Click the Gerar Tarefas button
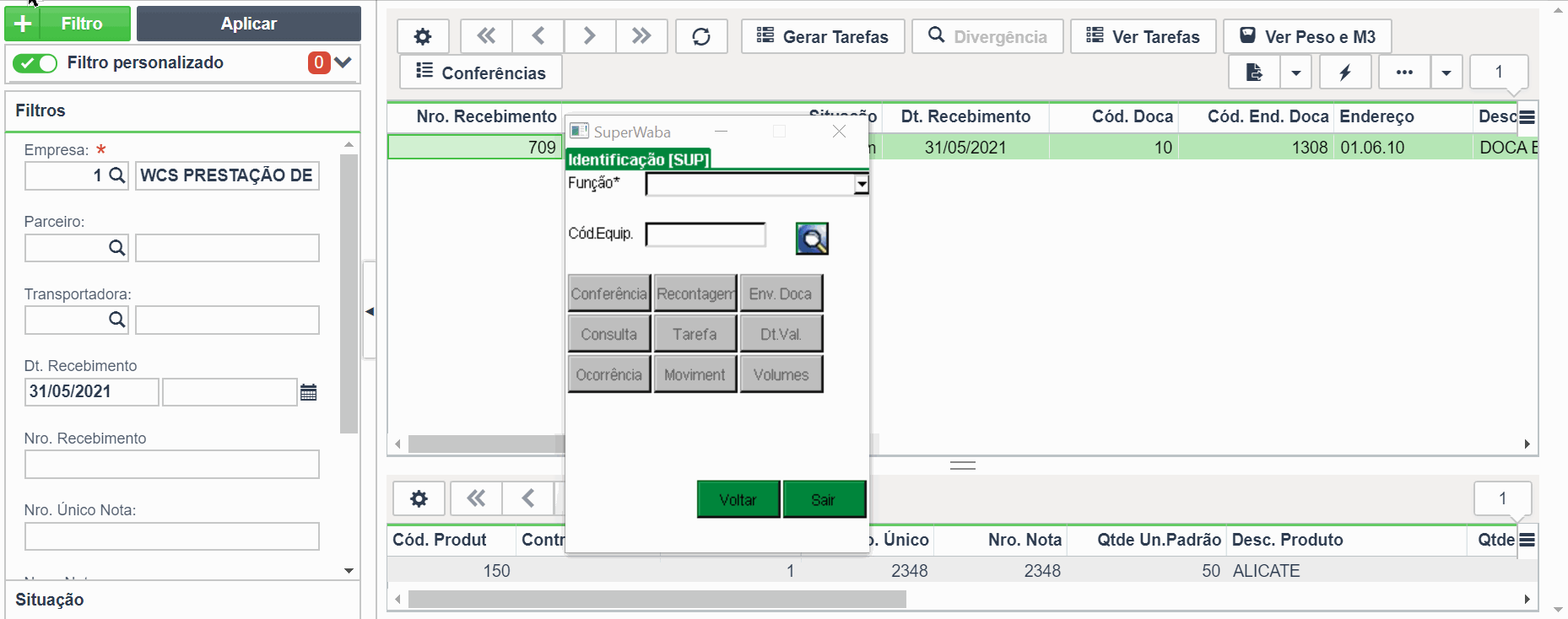Screen dimensions: 1568x619 click(823, 36)
